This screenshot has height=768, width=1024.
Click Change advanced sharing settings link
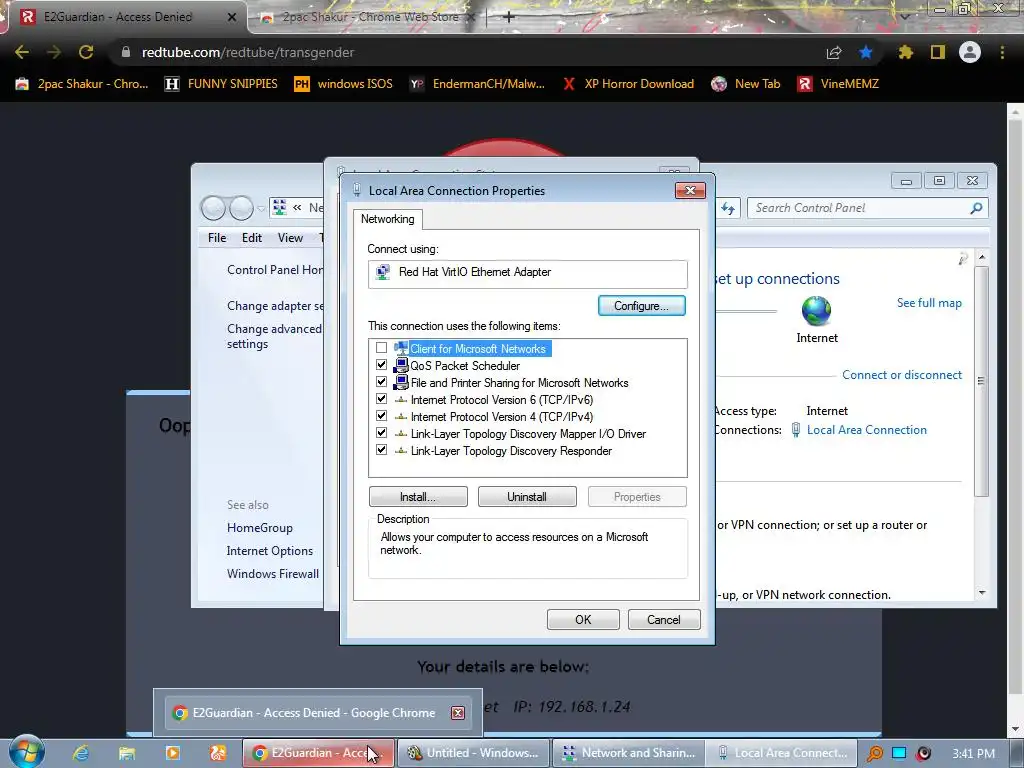(x=274, y=336)
